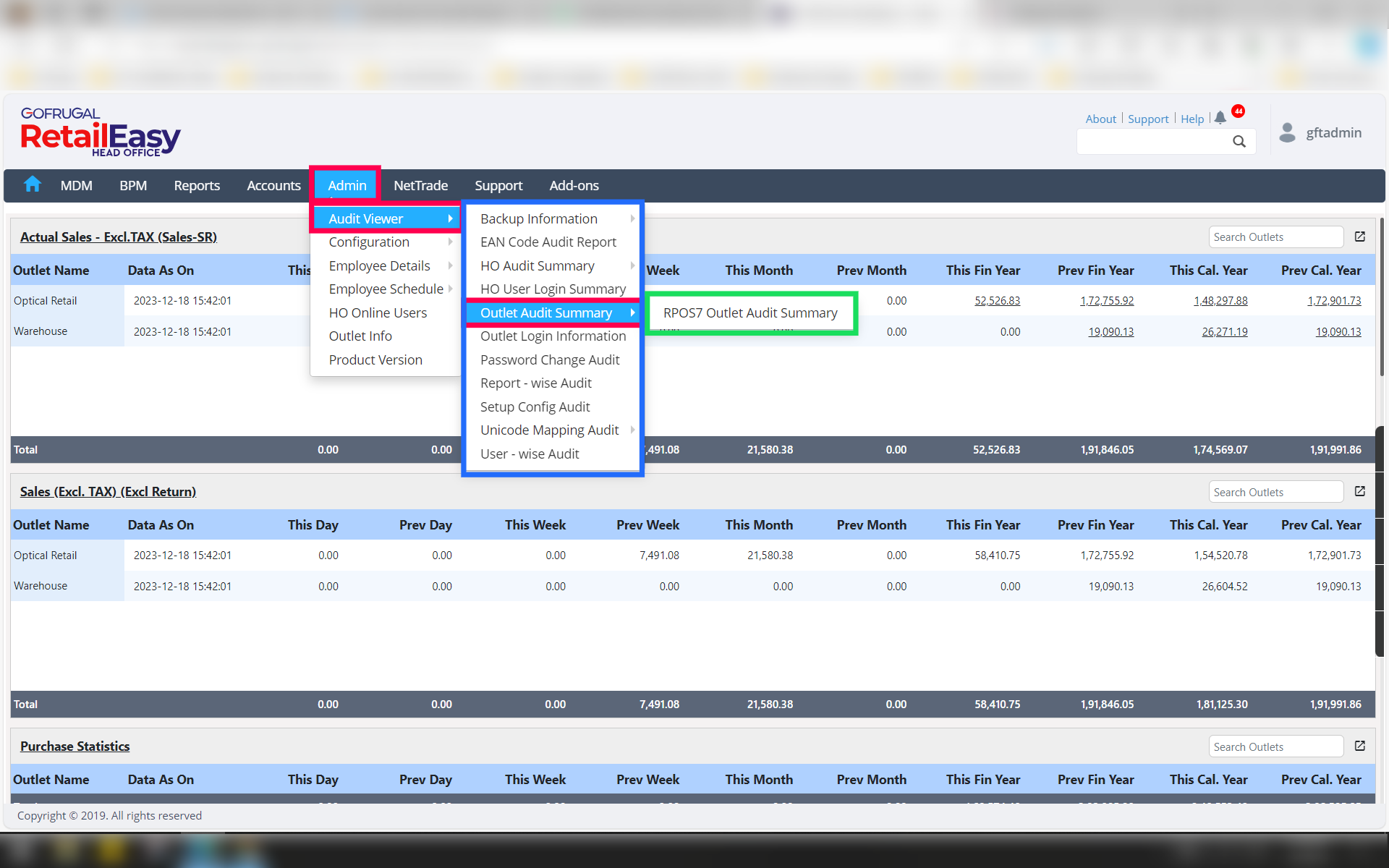The height and width of the screenshot is (868, 1389).
Task: Pop out the Sales Excl Return panel
Action: click(x=1360, y=491)
